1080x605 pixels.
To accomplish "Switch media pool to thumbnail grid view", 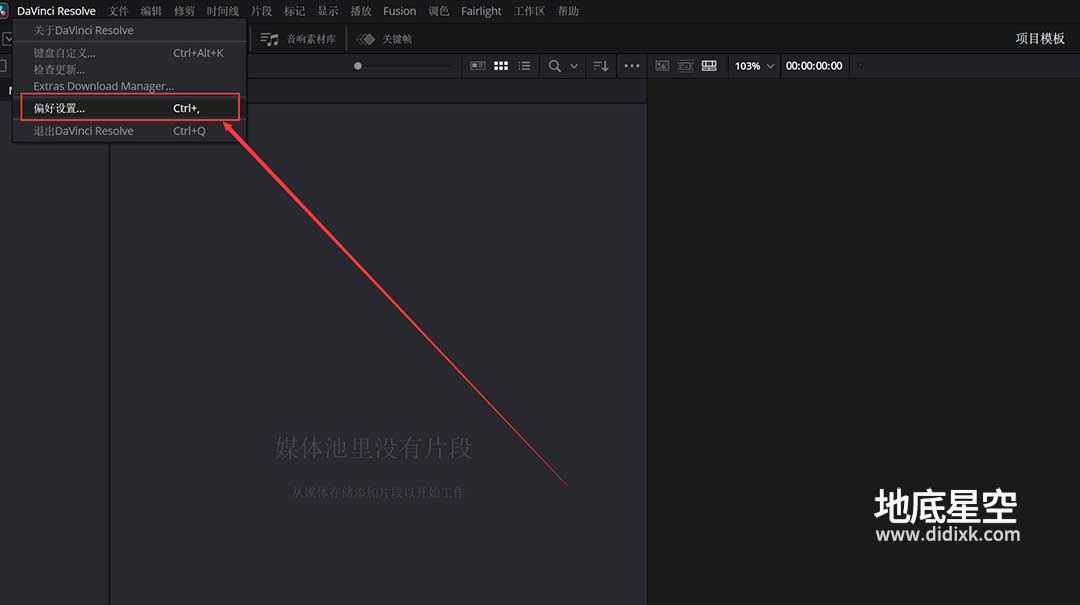I will pos(501,65).
